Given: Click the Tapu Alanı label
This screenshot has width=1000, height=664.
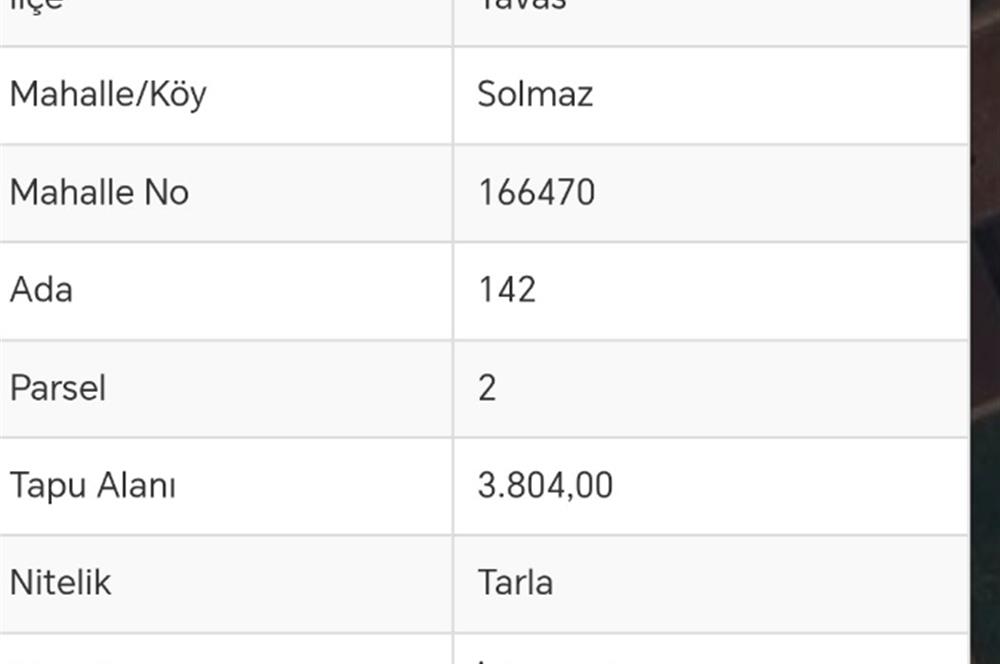Looking at the screenshot, I should tap(93, 486).
